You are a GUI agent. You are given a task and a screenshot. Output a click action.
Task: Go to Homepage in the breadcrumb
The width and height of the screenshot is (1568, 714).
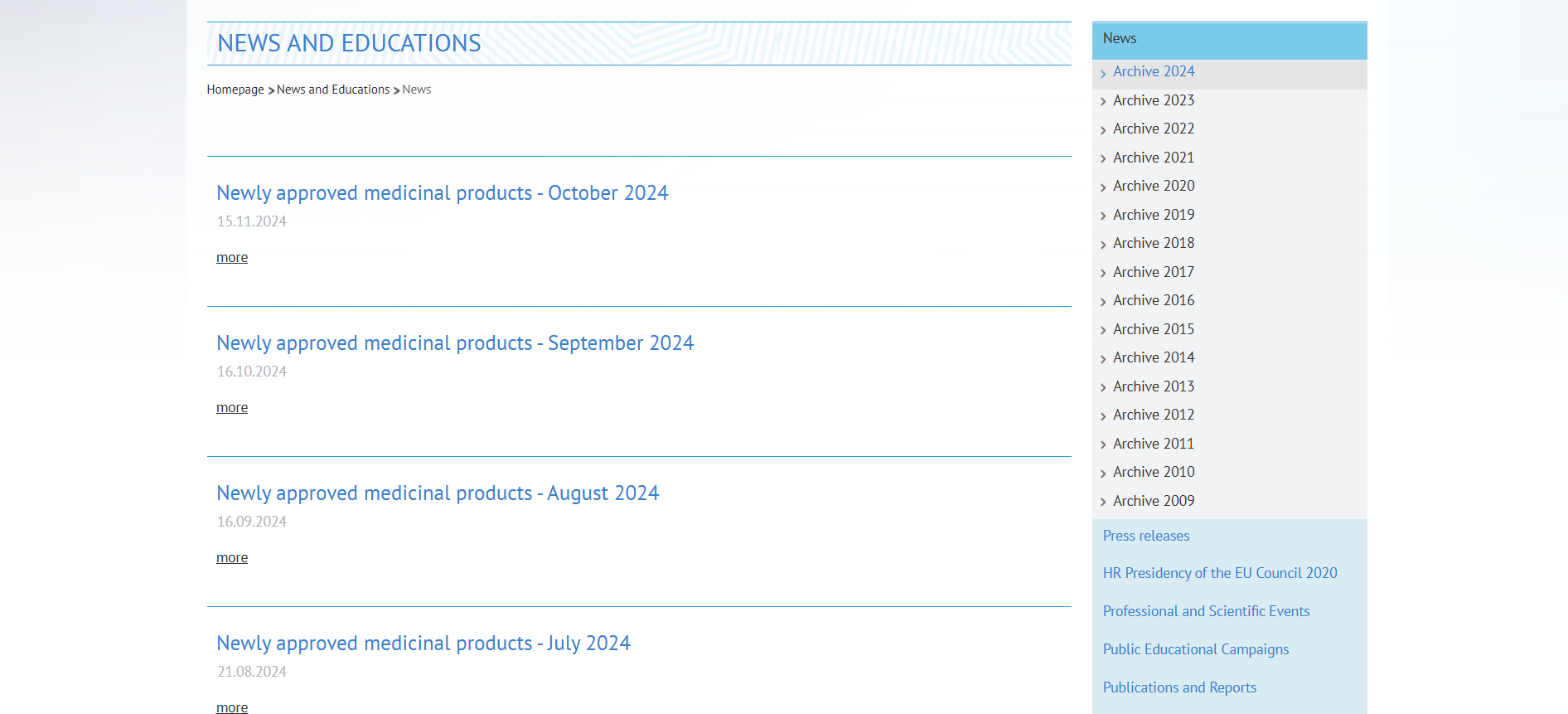235,90
